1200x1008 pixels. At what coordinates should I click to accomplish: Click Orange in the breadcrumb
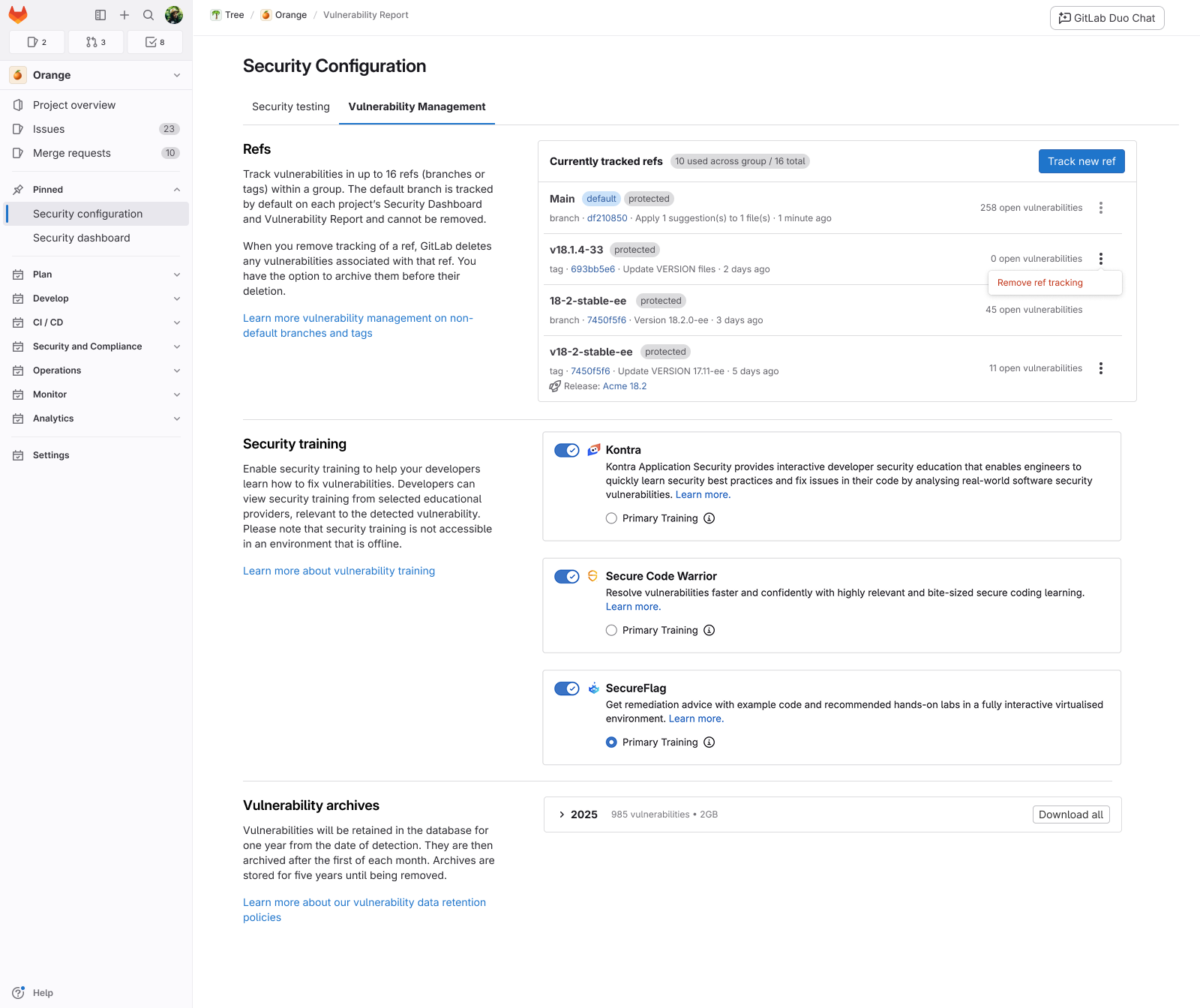point(291,15)
